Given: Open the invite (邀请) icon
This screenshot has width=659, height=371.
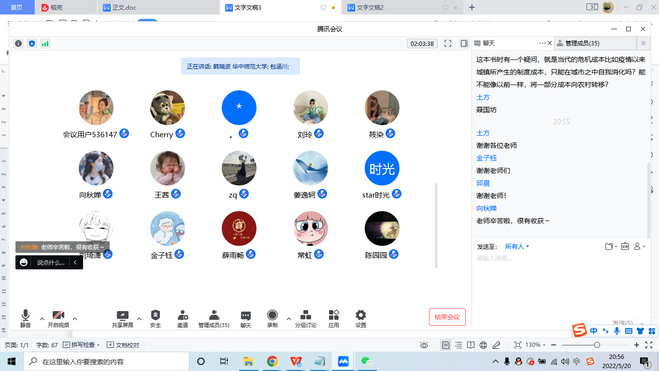Looking at the screenshot, I should click(x=182, y=319).
